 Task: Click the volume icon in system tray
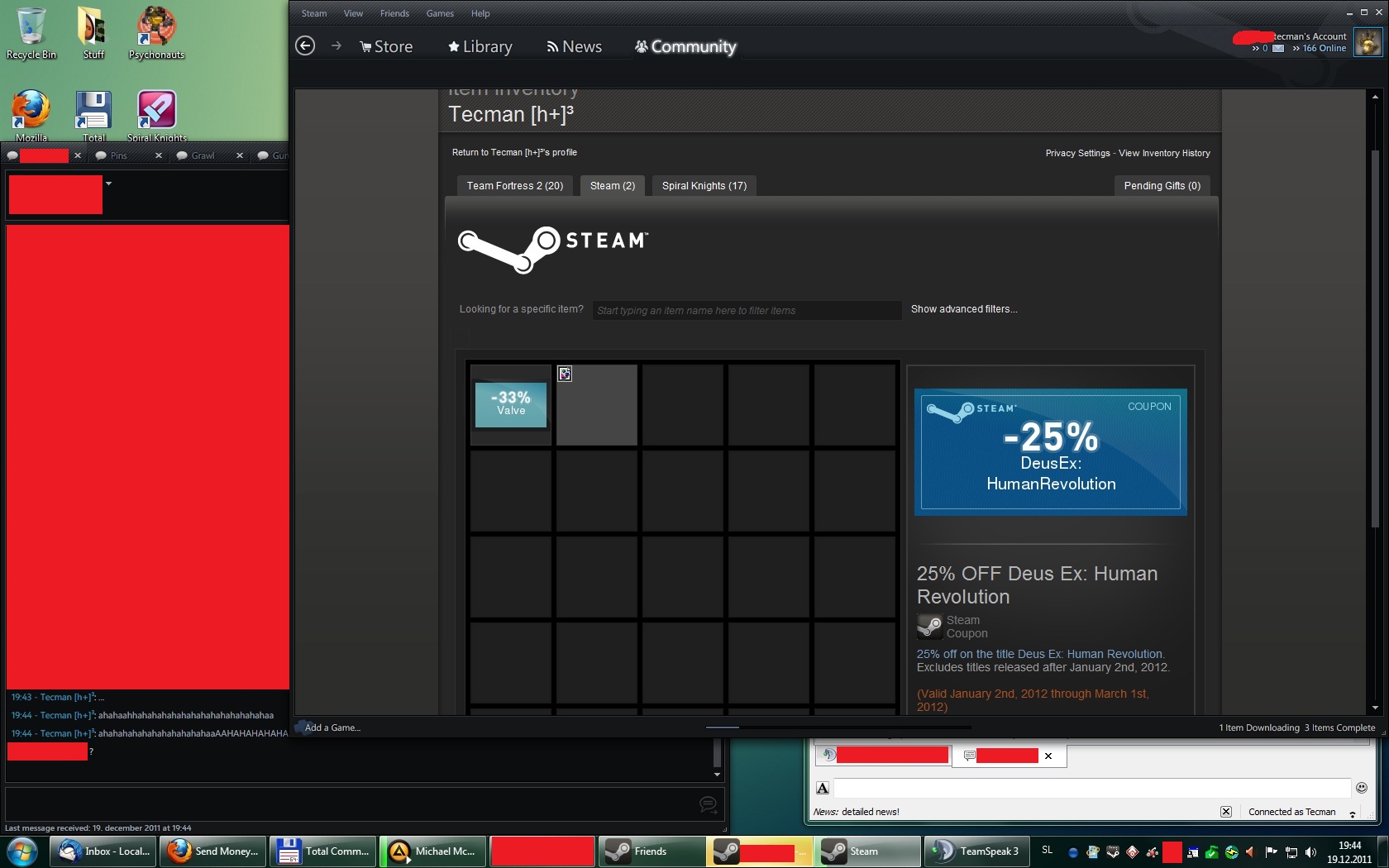pos(1310,851)
